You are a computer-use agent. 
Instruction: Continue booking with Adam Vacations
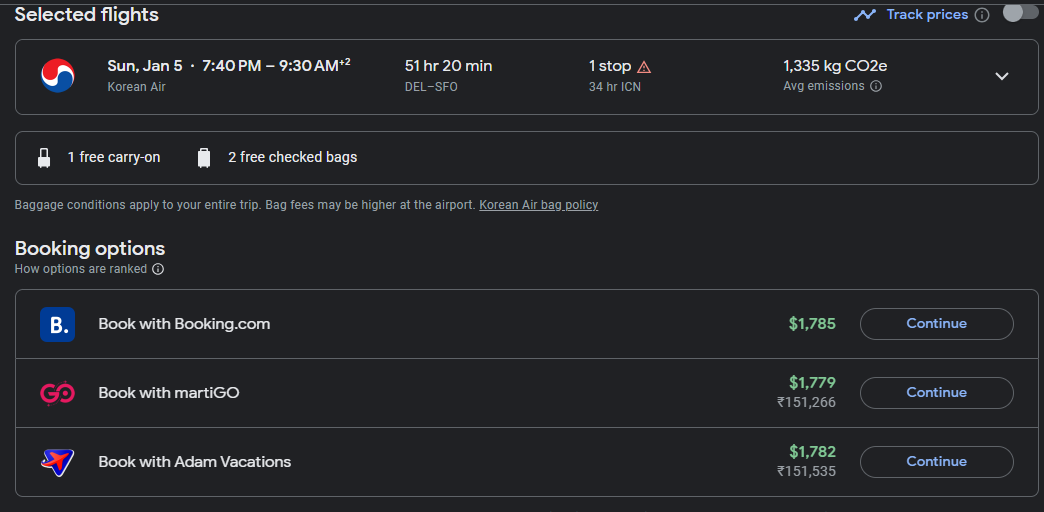[x=936, y=462]
